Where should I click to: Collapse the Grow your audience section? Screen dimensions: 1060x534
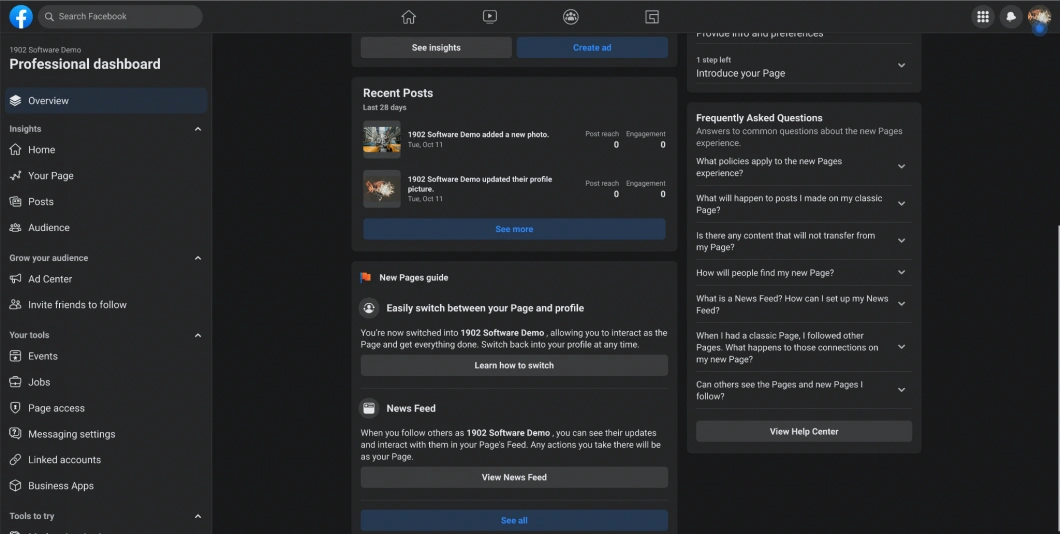pos(198,258)
